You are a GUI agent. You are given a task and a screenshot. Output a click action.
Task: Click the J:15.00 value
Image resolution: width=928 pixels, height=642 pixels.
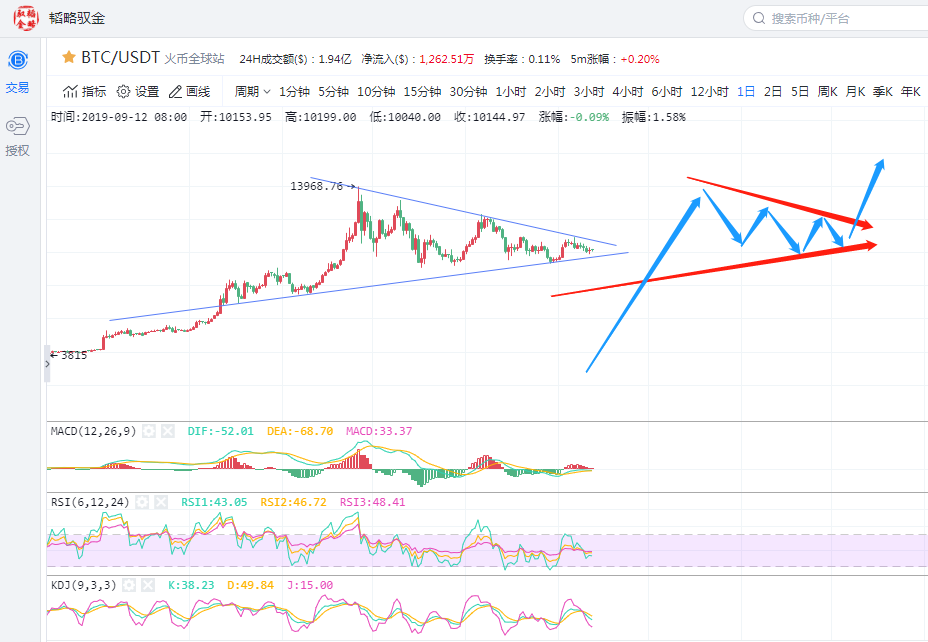coord(310,585)
